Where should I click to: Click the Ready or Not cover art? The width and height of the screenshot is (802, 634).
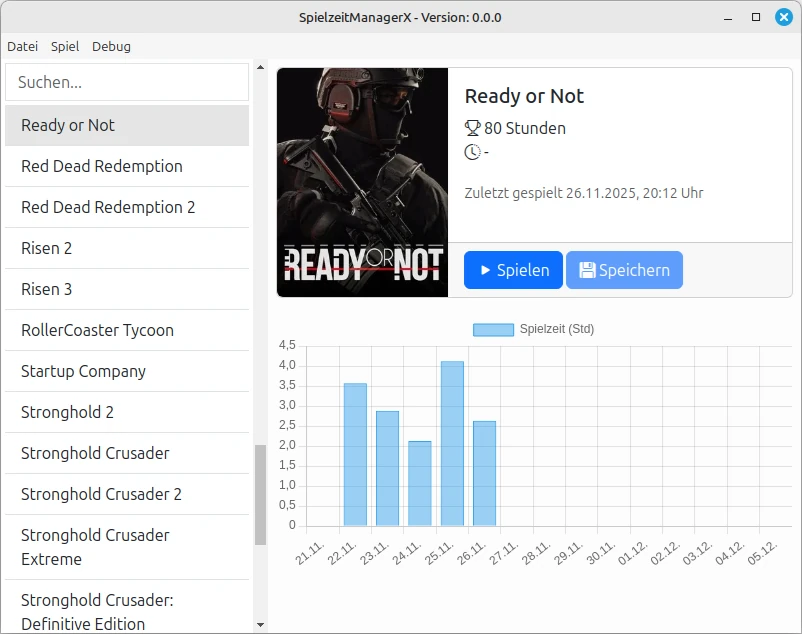(362, 182)
